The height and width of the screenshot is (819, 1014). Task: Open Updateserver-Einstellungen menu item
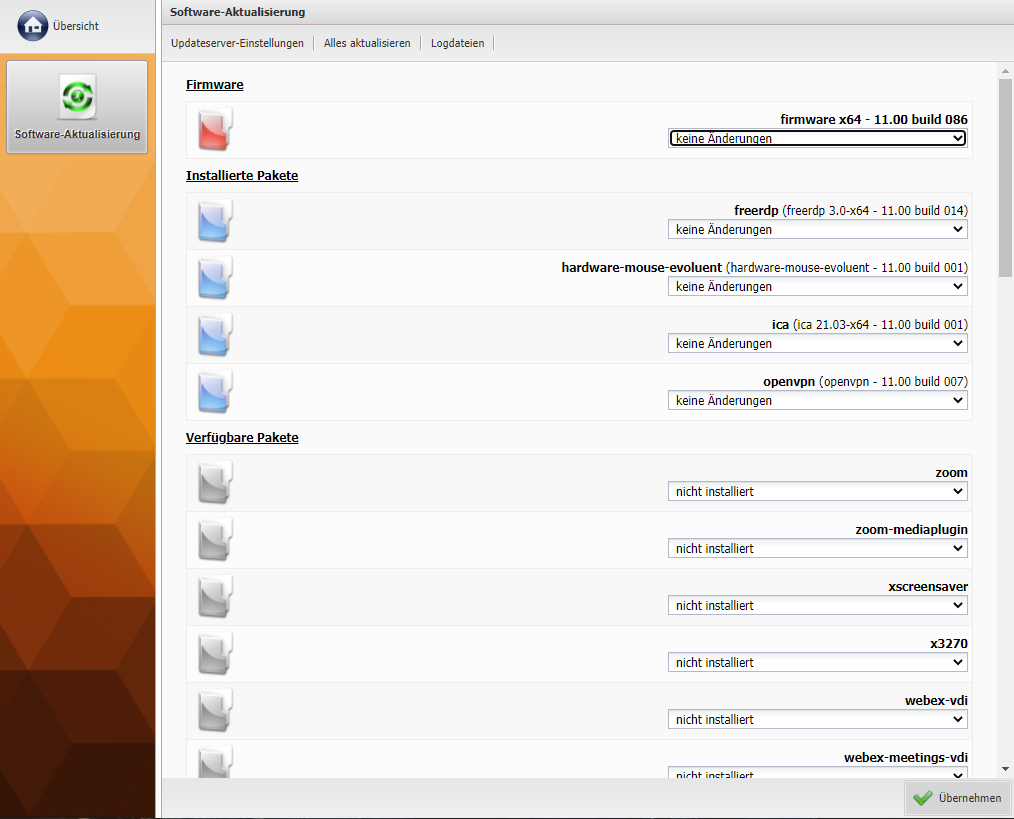pyautogui.click(x=237, y=43)
